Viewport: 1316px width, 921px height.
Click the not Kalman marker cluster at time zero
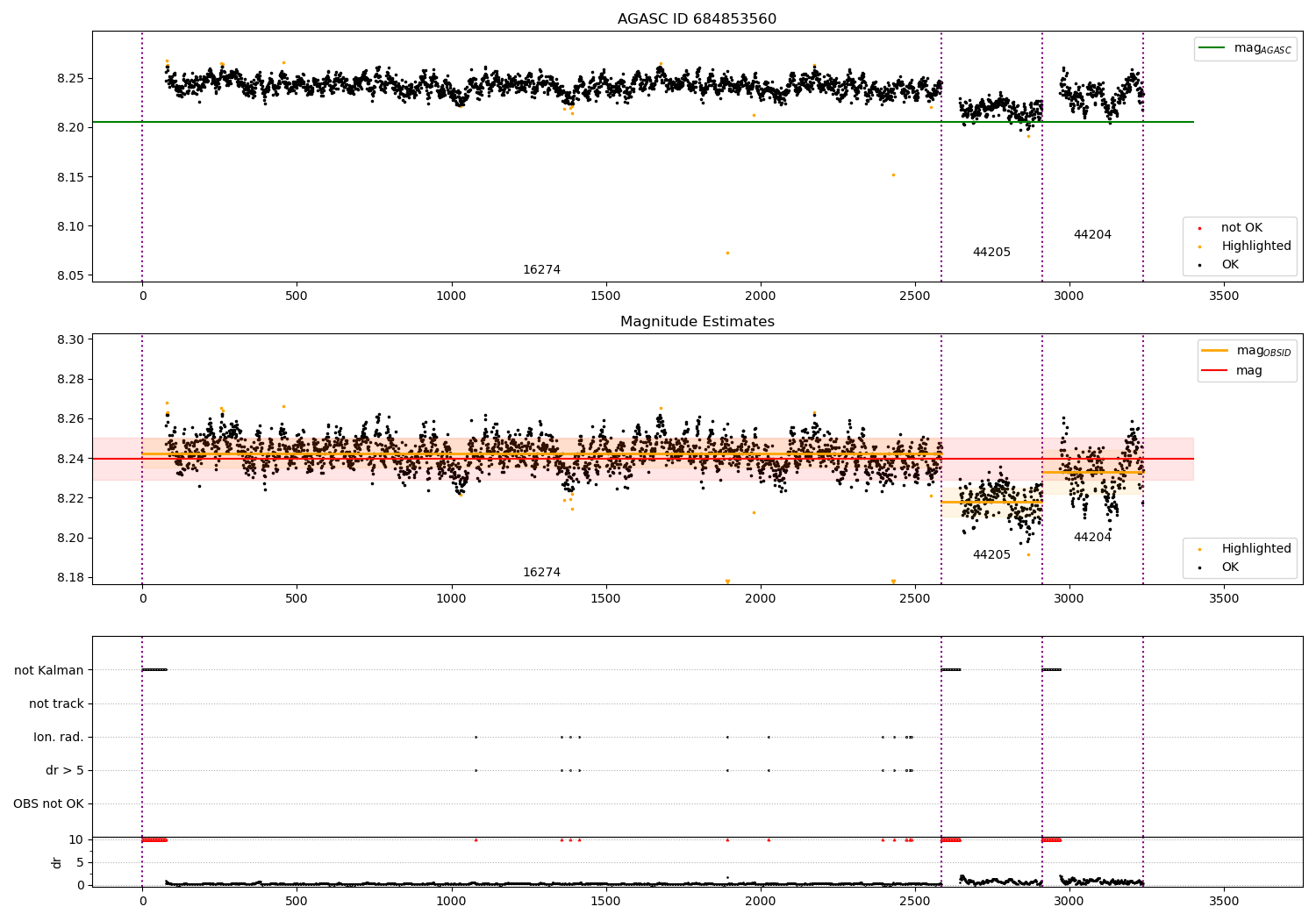[x=154, y=670]
